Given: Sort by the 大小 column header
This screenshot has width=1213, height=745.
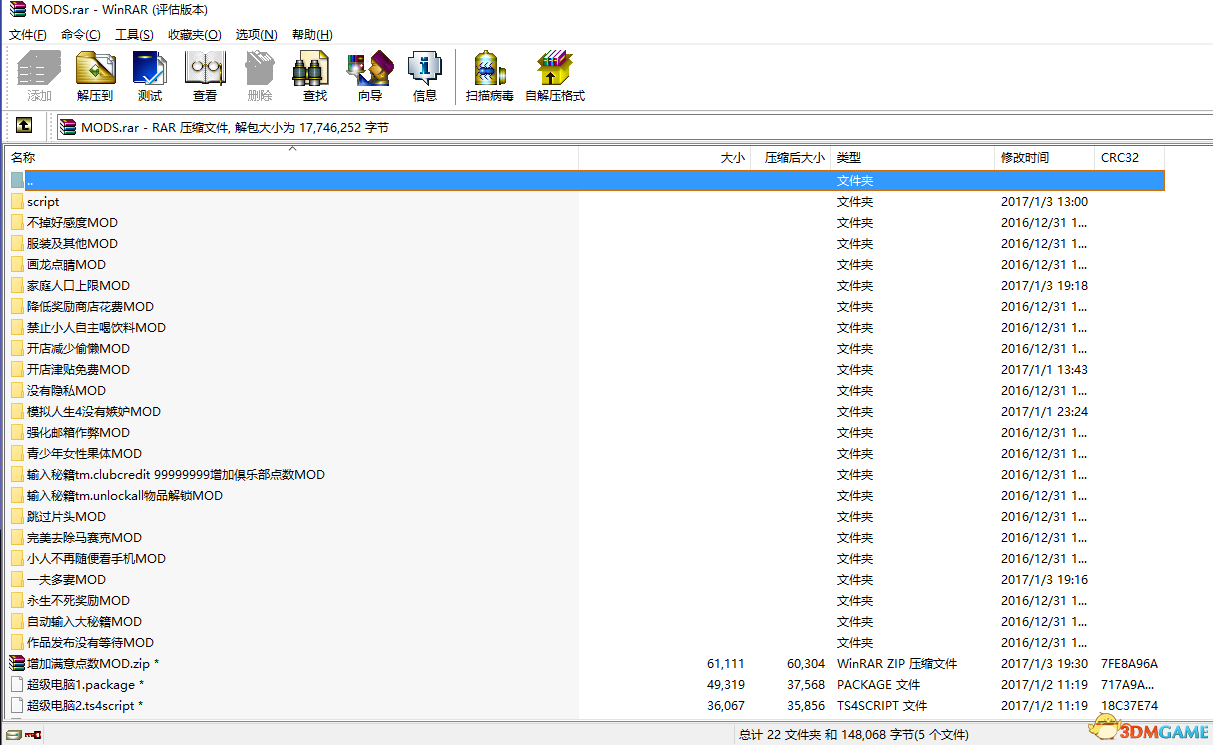Looking at the screenshot, I should click(665, 158).
